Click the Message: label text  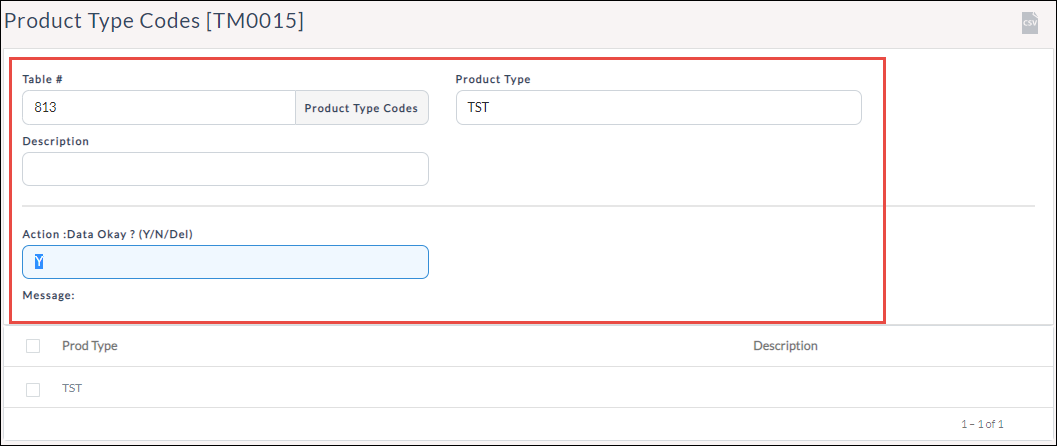(x=49, y=296)
